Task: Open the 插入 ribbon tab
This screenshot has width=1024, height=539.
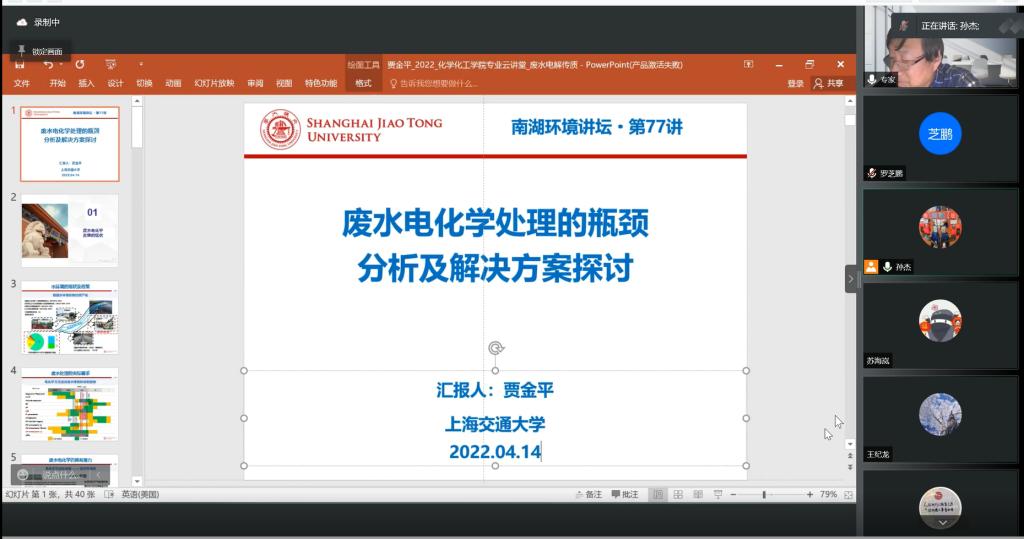Action: 86,83
